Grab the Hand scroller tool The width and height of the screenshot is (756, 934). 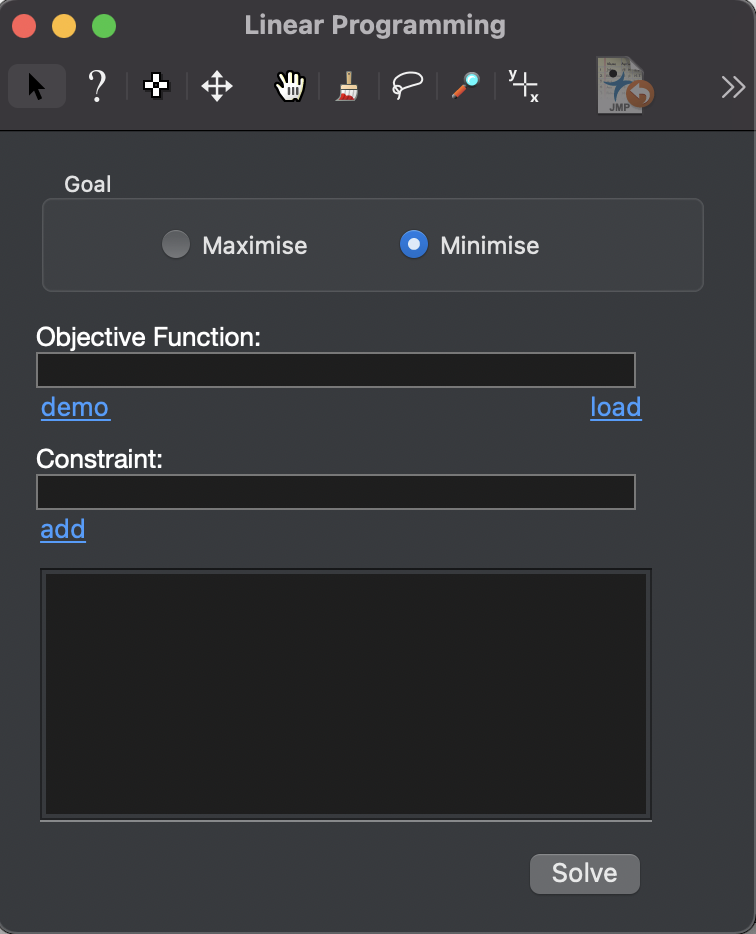coord(289,87)
